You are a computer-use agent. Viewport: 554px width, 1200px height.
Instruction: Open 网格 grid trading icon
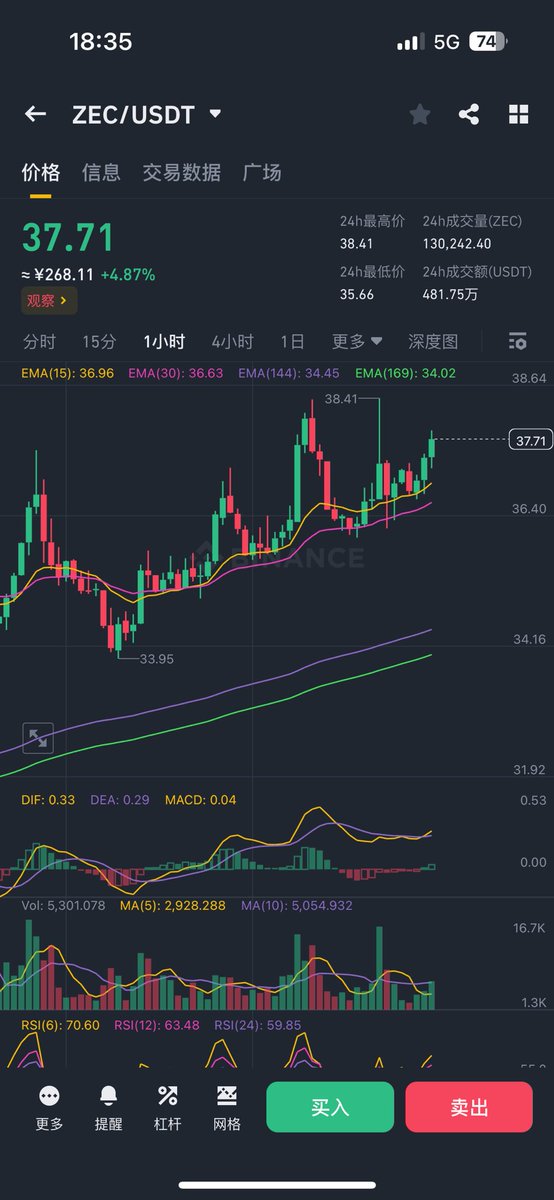pos(227,1108)
